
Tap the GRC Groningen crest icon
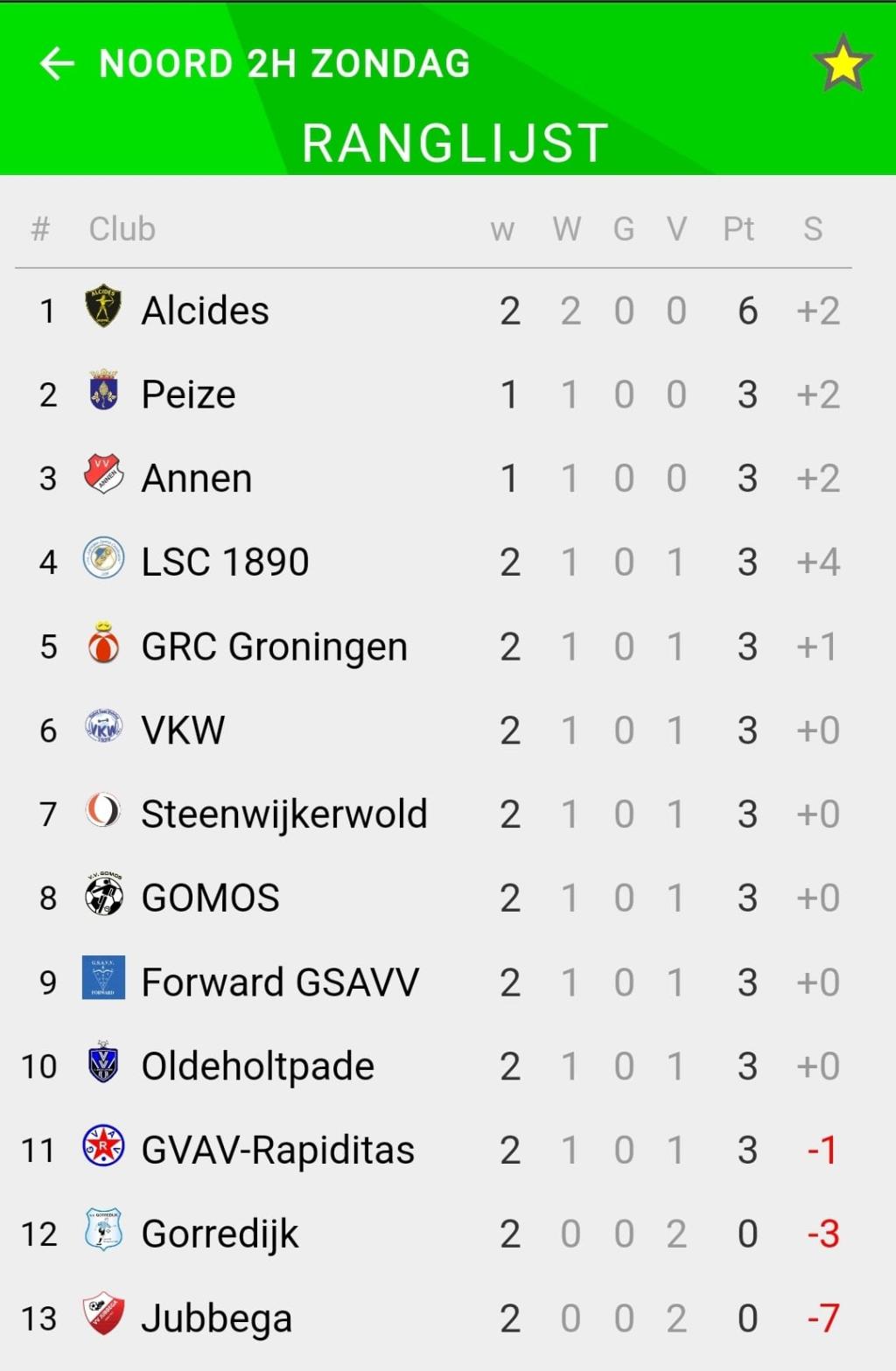(103, 643)
